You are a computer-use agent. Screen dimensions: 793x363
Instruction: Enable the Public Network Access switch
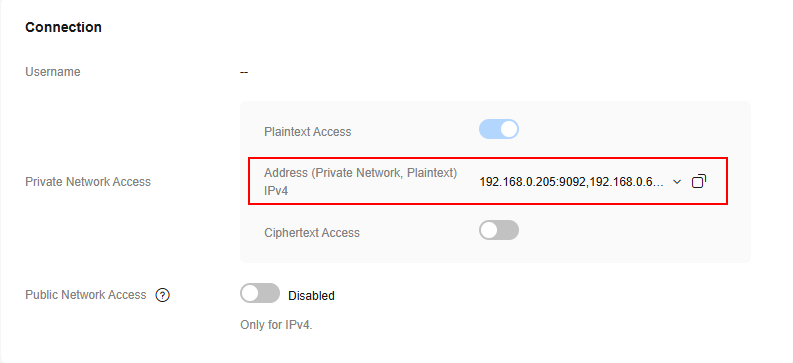[x=260, y=293]
